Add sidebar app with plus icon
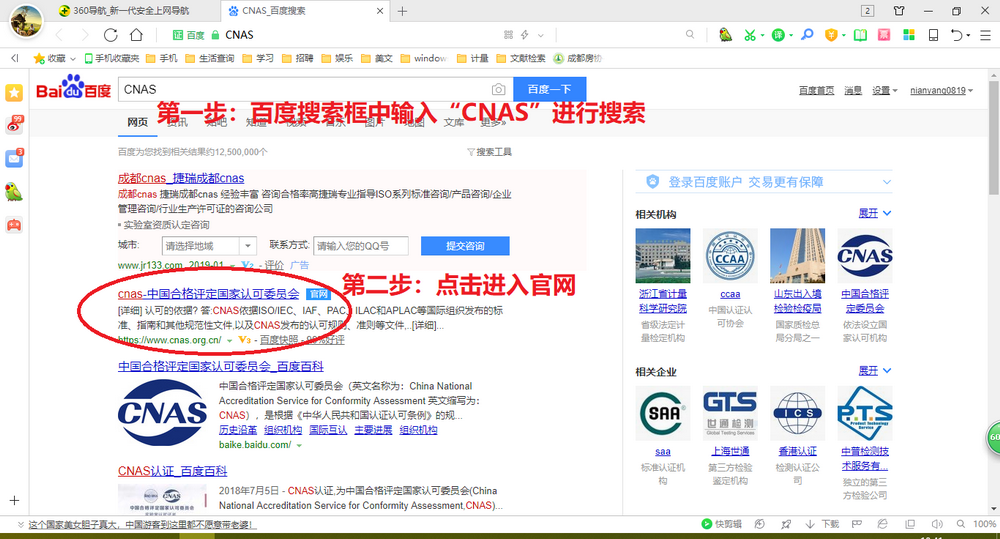 15,501
